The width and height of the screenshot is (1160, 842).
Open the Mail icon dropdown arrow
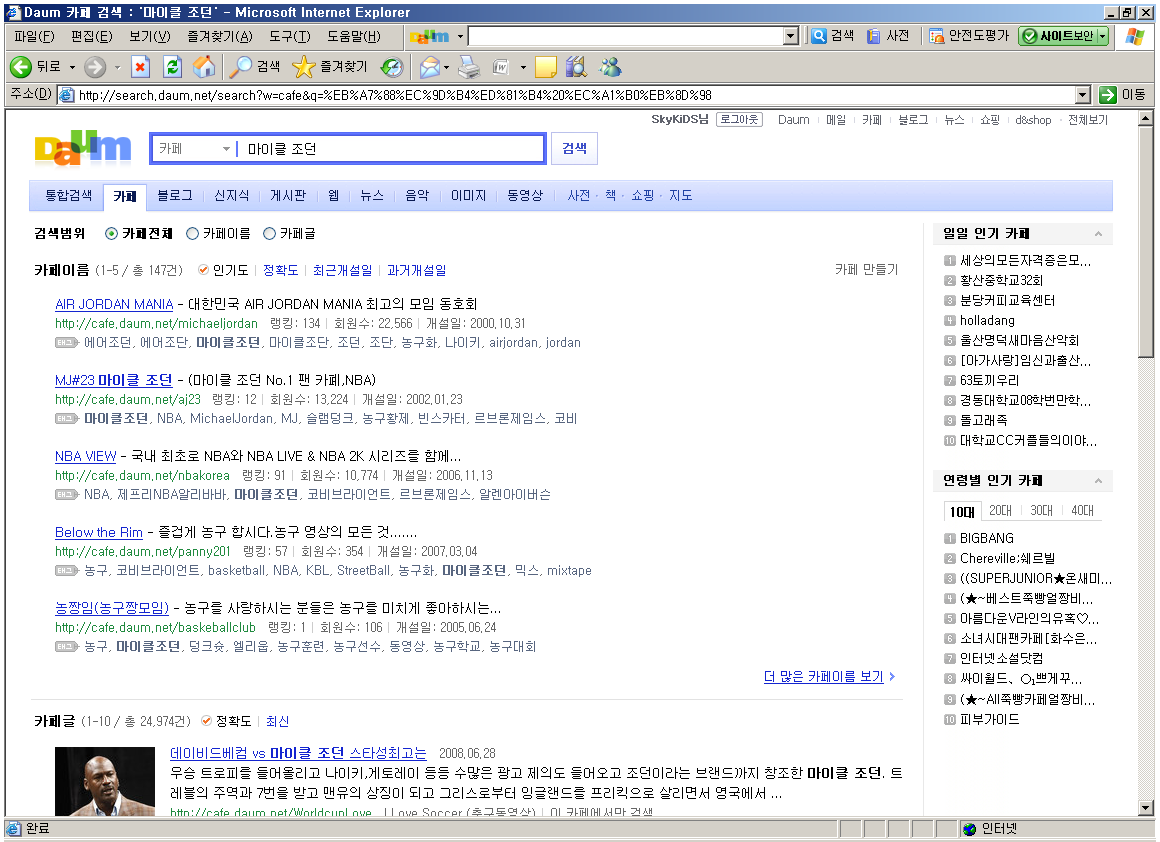447,67
